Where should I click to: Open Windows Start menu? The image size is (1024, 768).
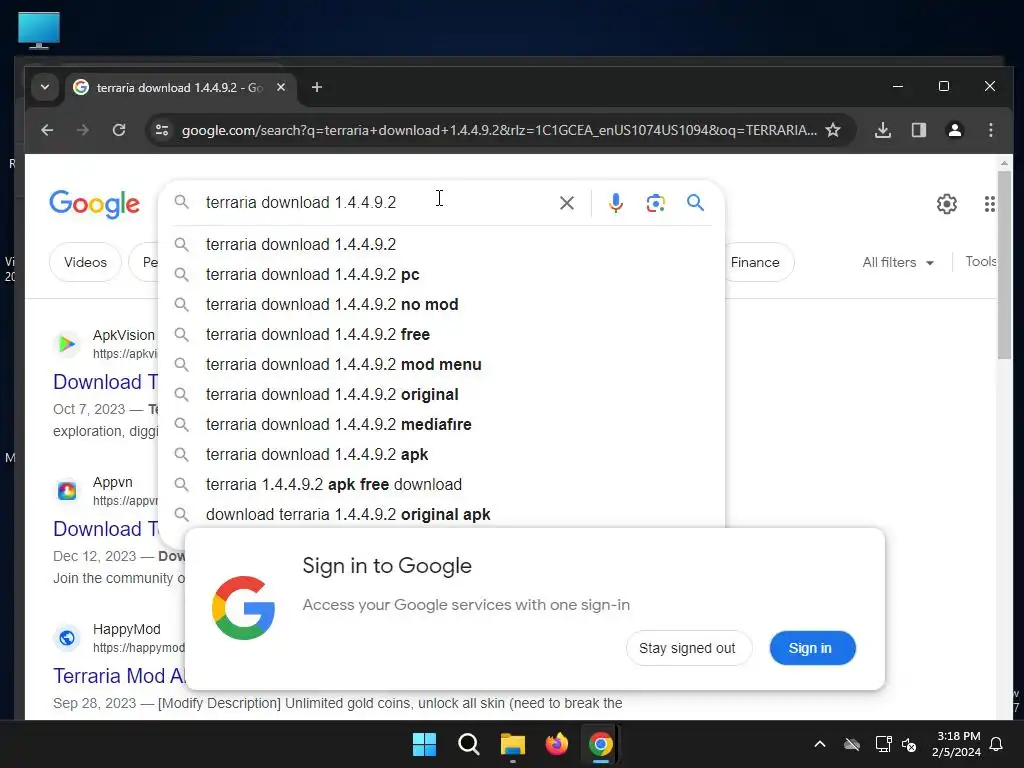(424, 744)
